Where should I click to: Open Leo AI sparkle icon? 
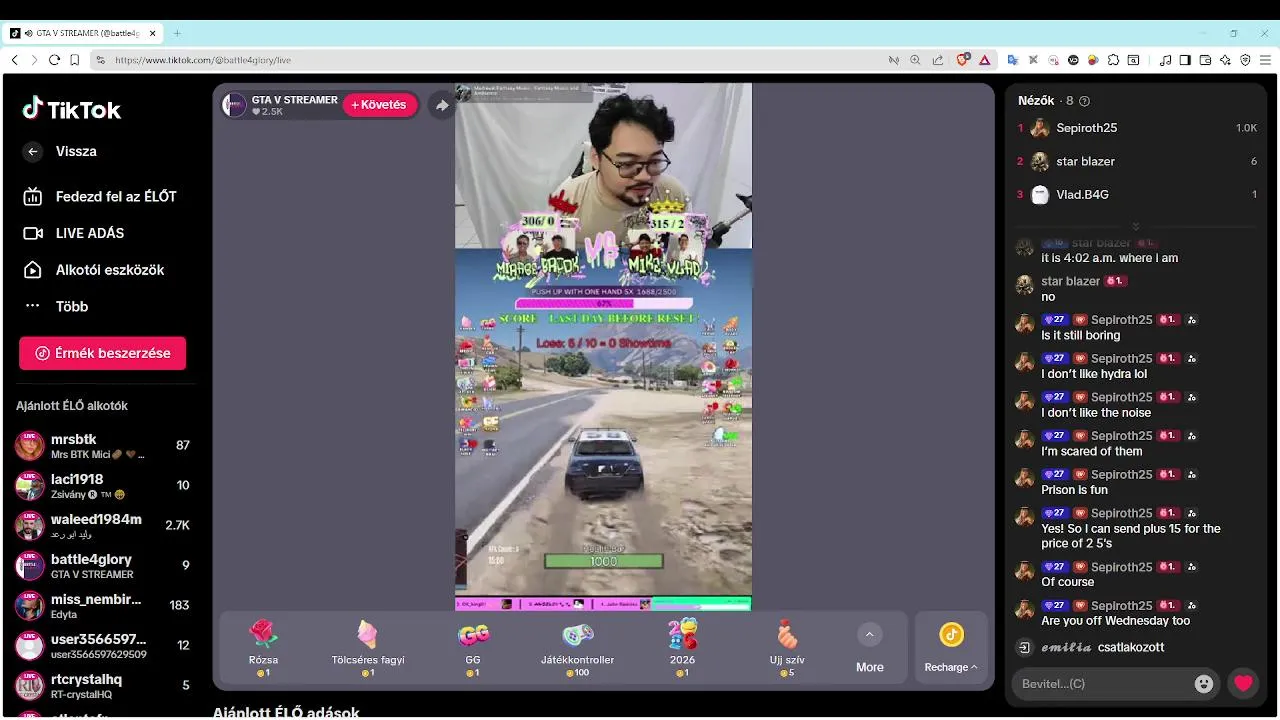pos(1225,60)
